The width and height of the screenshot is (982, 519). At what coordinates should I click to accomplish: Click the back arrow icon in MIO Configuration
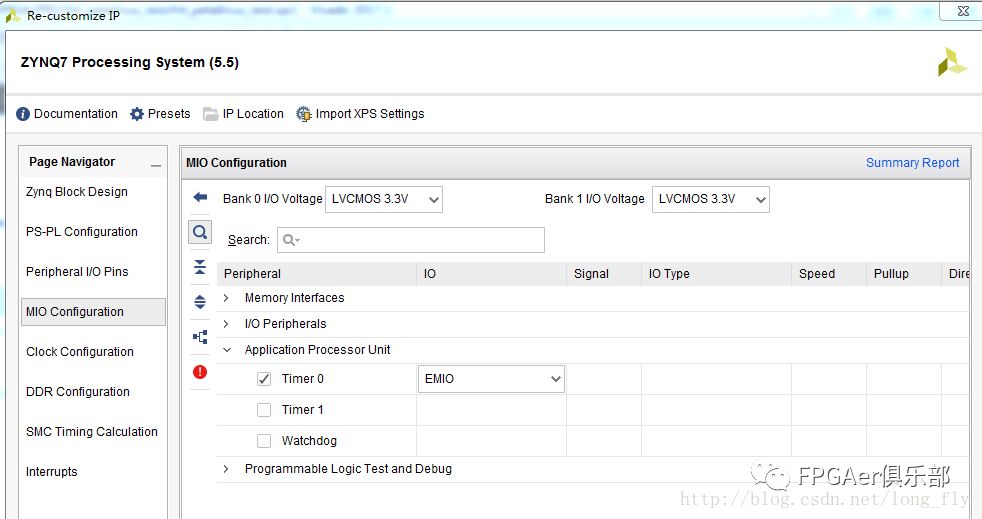tap(200, 198)
